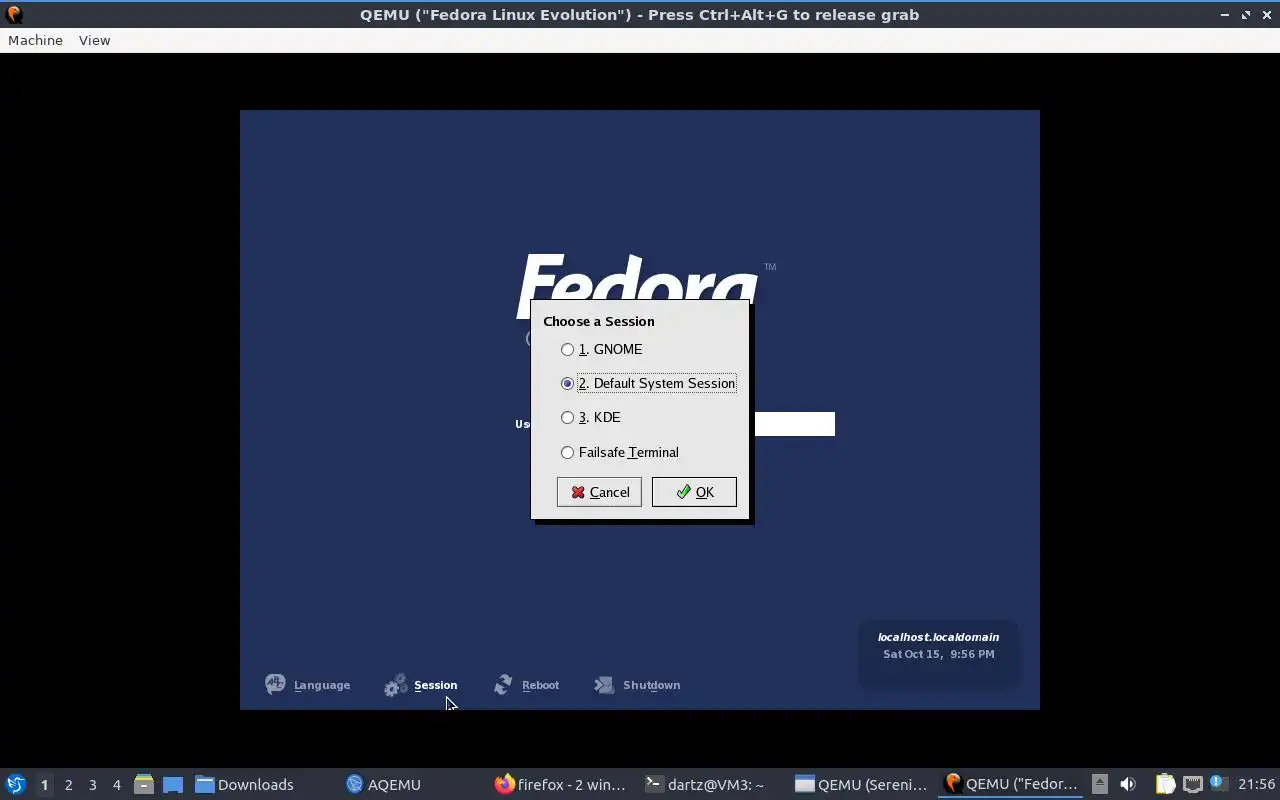Select the GNOME session radio button
Viewport: 1280px width, 800px height.
[x=567, y=349]
